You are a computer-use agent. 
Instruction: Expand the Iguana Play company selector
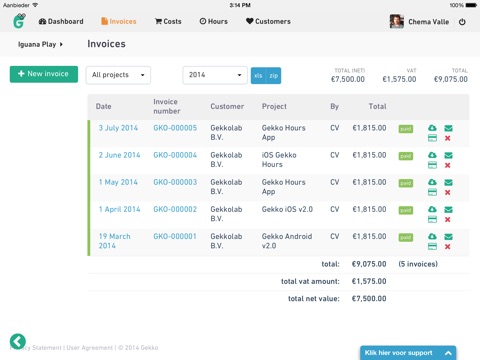(x=40, y=44)
